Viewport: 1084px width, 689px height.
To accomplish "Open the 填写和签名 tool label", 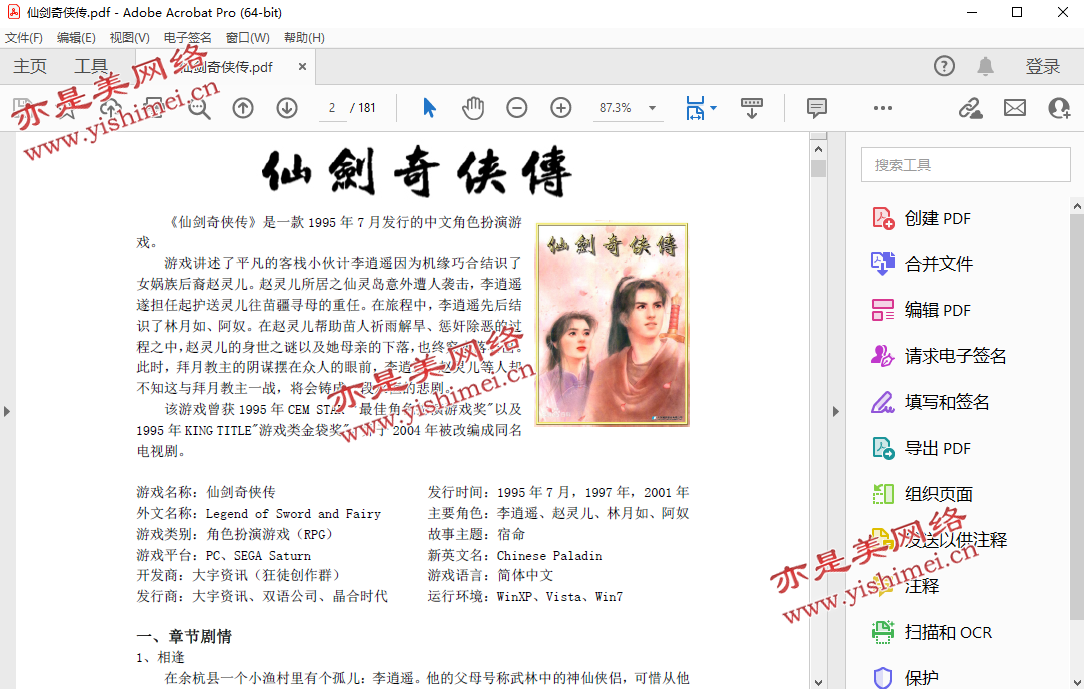I will (x=947, y=402).
